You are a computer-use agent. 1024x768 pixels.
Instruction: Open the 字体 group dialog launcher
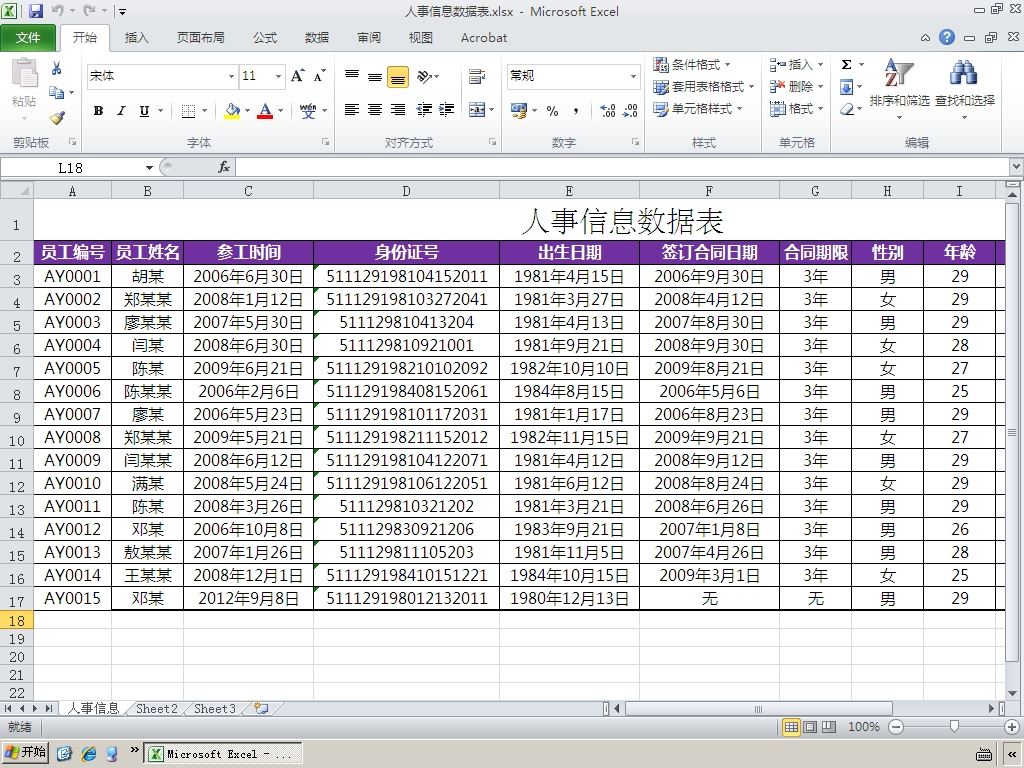(325, 142)
